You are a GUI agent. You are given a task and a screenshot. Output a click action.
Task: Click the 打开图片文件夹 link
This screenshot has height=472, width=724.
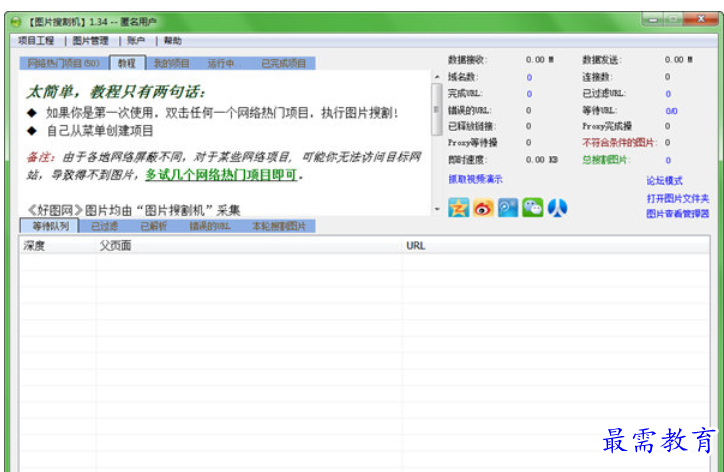tap(677, 198)
